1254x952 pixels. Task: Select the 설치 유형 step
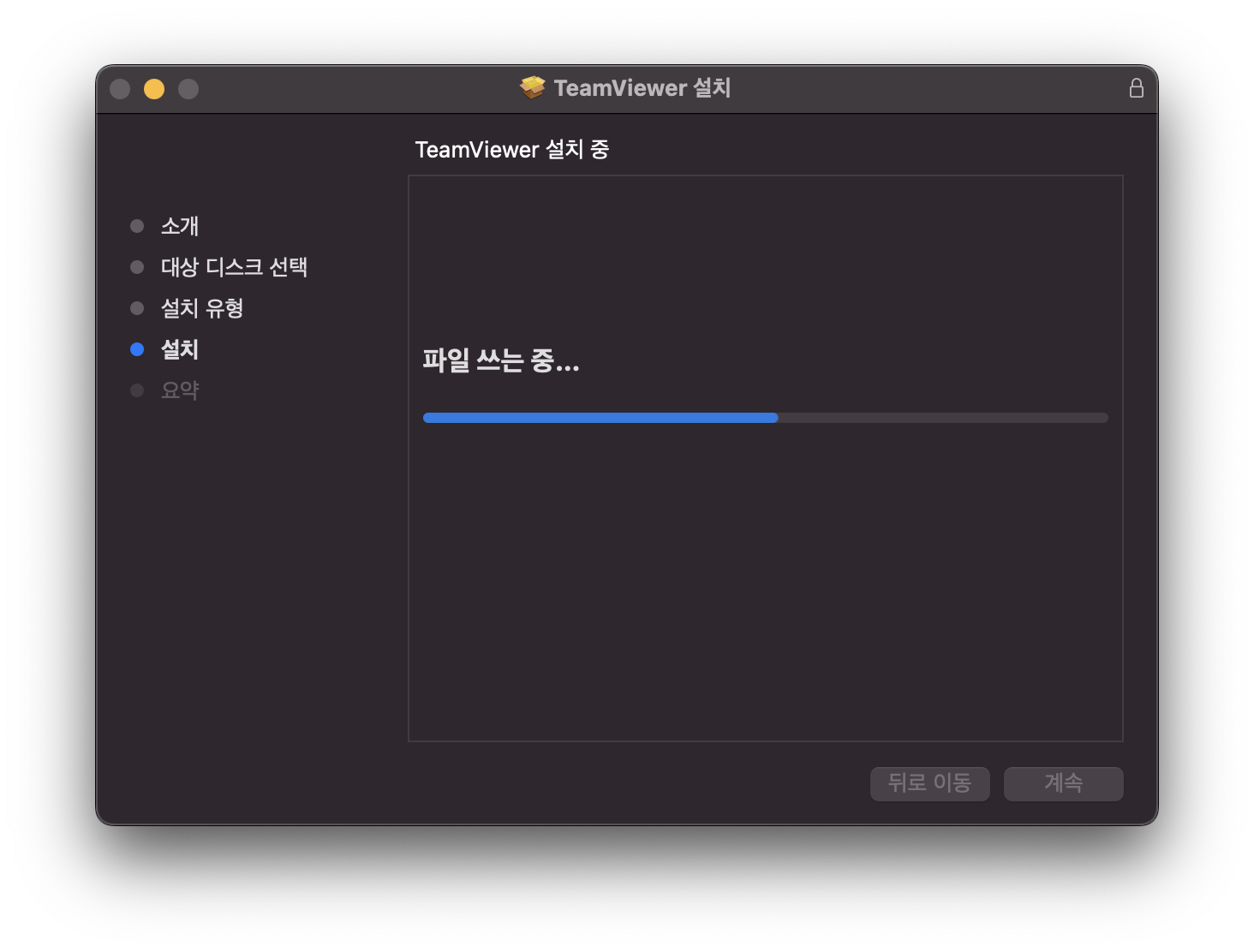[x=202, y=307]
